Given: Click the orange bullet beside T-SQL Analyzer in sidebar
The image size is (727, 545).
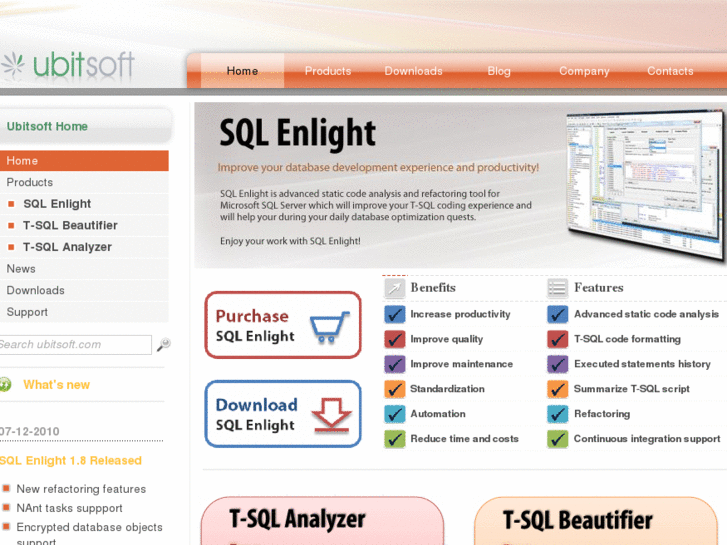Looking at the screenshot, I should [11, 247].
